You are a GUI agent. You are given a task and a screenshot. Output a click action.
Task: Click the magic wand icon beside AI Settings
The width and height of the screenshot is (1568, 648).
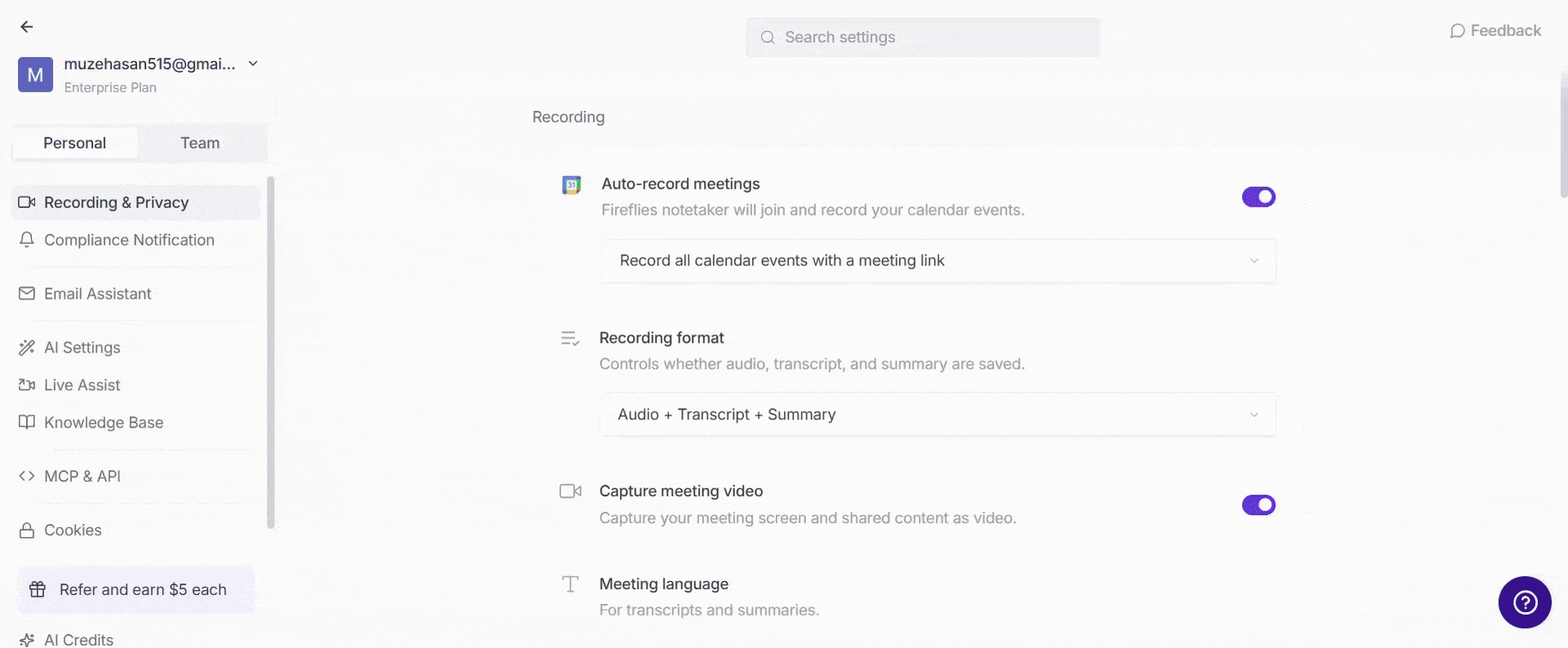(x=27, y=348)
